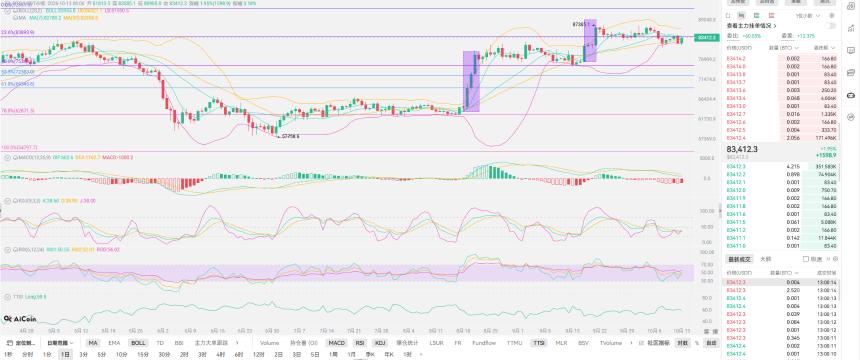Select the 30分 timeframe tab
The width and height of the screenshot is (860, 360).
[x=165, y=355]
